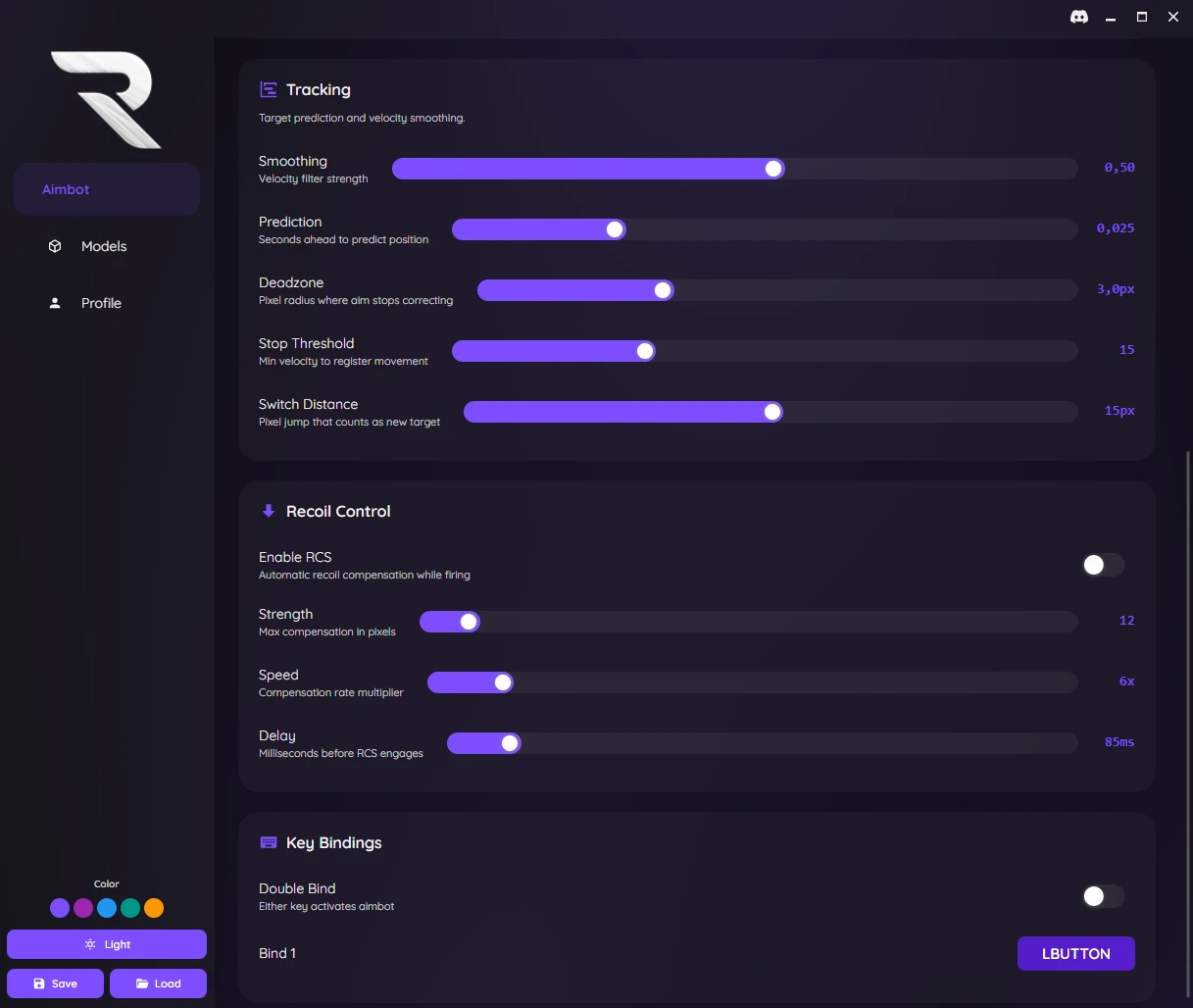Click the Delay slider handle
This screenshot has height=1008, width=1193.
[510, 743]
